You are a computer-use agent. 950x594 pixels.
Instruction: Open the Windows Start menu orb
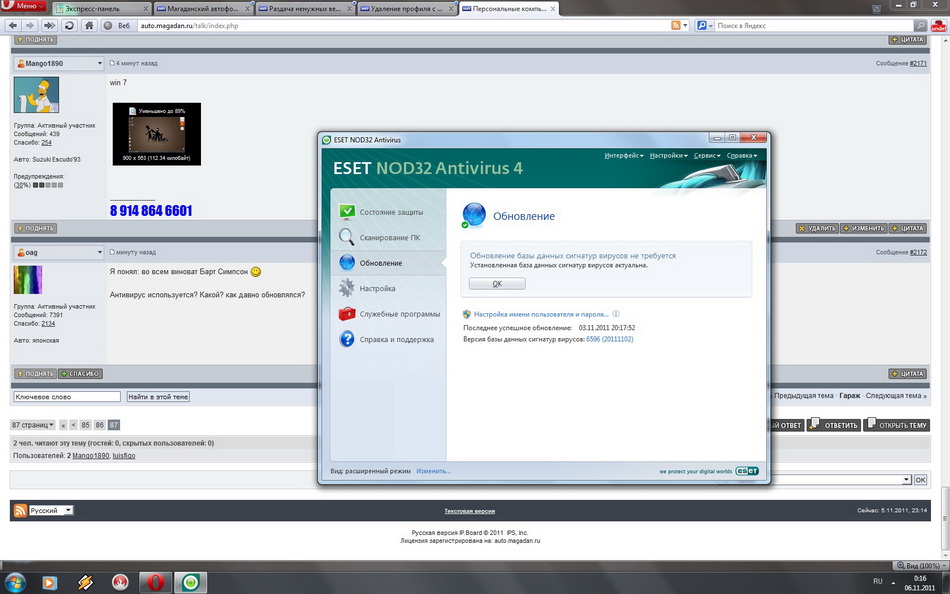click(x=16, y=581)
